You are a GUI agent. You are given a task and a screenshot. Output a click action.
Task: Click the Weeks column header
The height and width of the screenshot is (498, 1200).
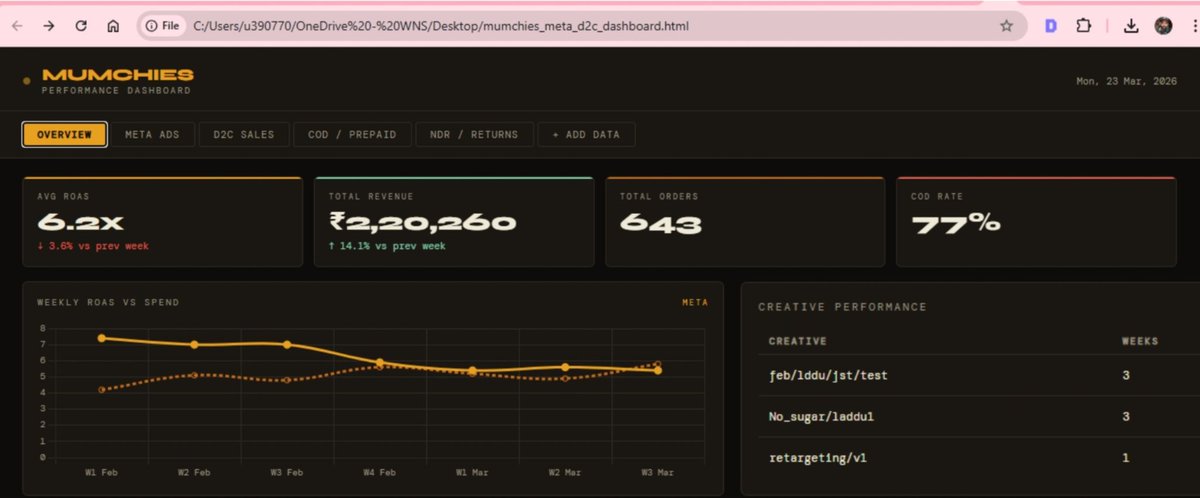pyautogui.click(x=1140, y=341)
